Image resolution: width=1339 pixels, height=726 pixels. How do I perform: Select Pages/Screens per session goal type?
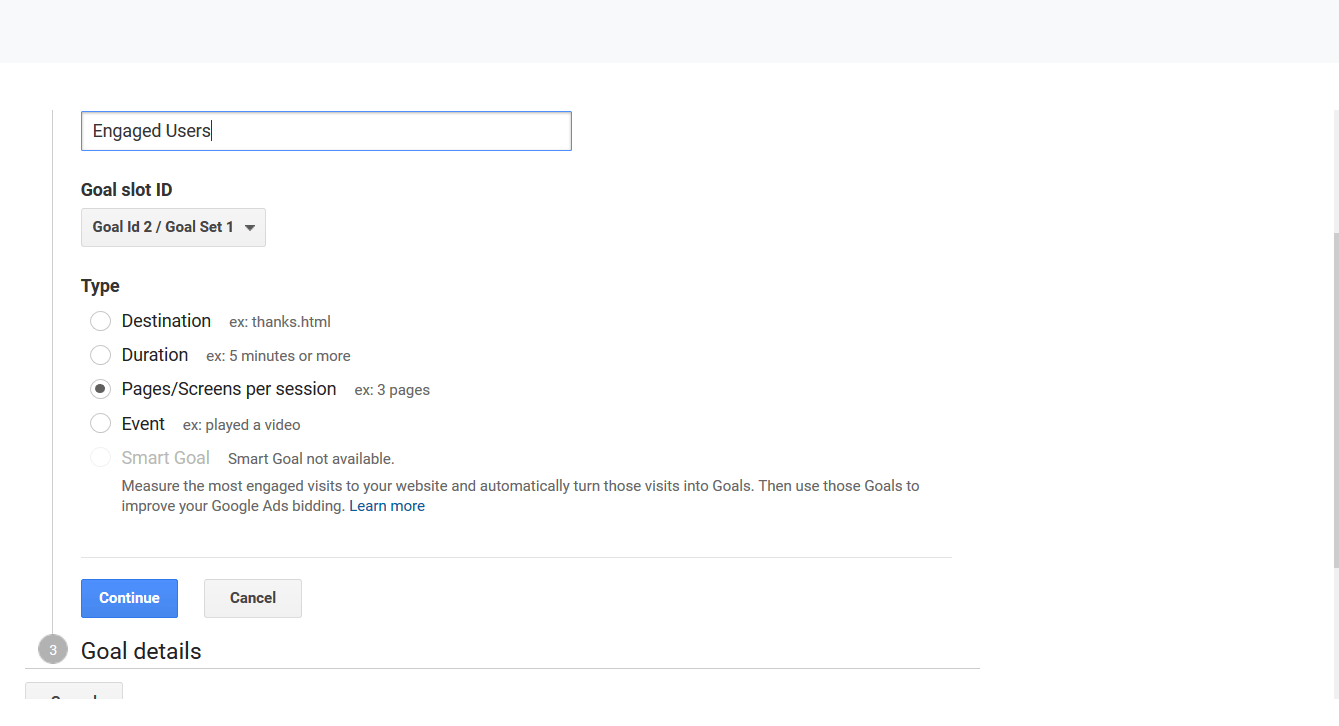coord(100,389)
